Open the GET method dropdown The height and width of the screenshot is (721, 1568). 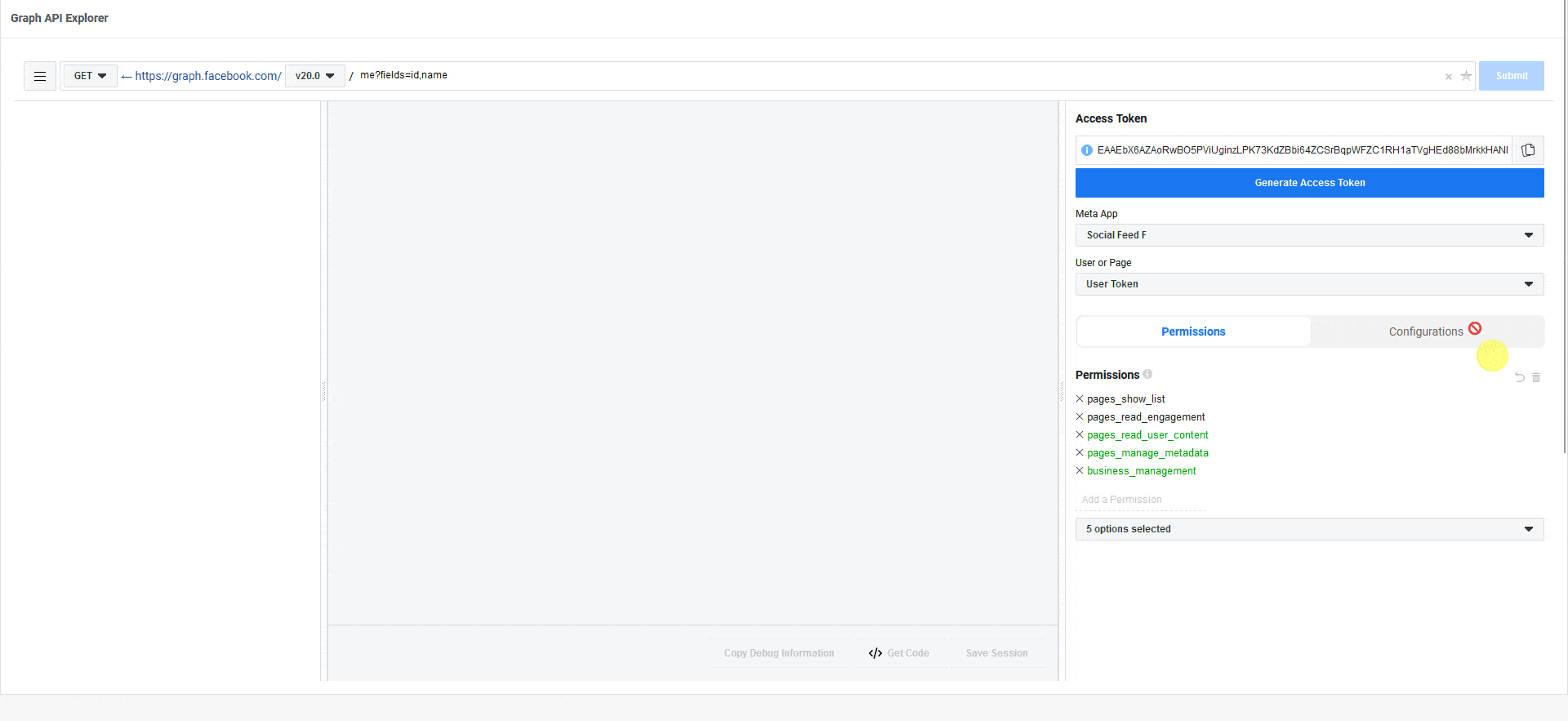pyautogui.click(x=91, y=76)
